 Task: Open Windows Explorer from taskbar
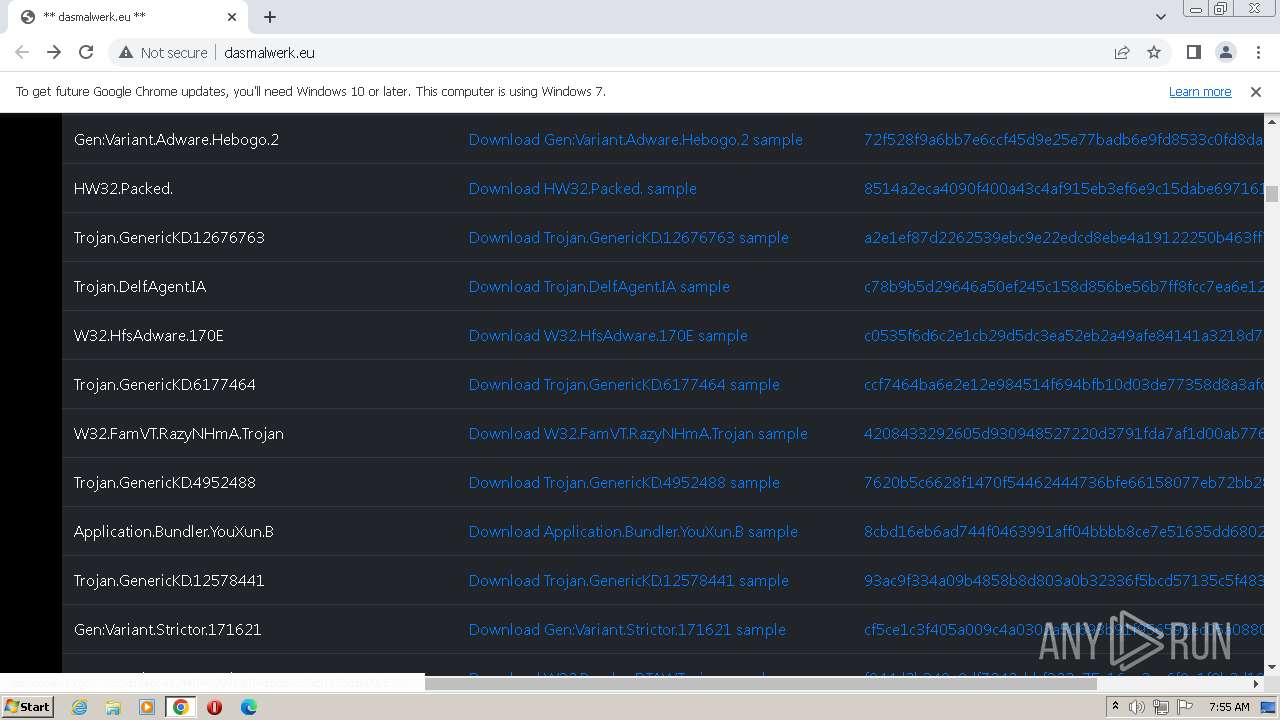point(113,707)
